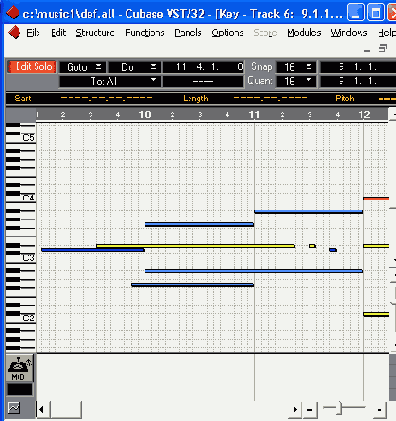Open the File menu
The height and width of the screenshot is (421, 396).
33,33
